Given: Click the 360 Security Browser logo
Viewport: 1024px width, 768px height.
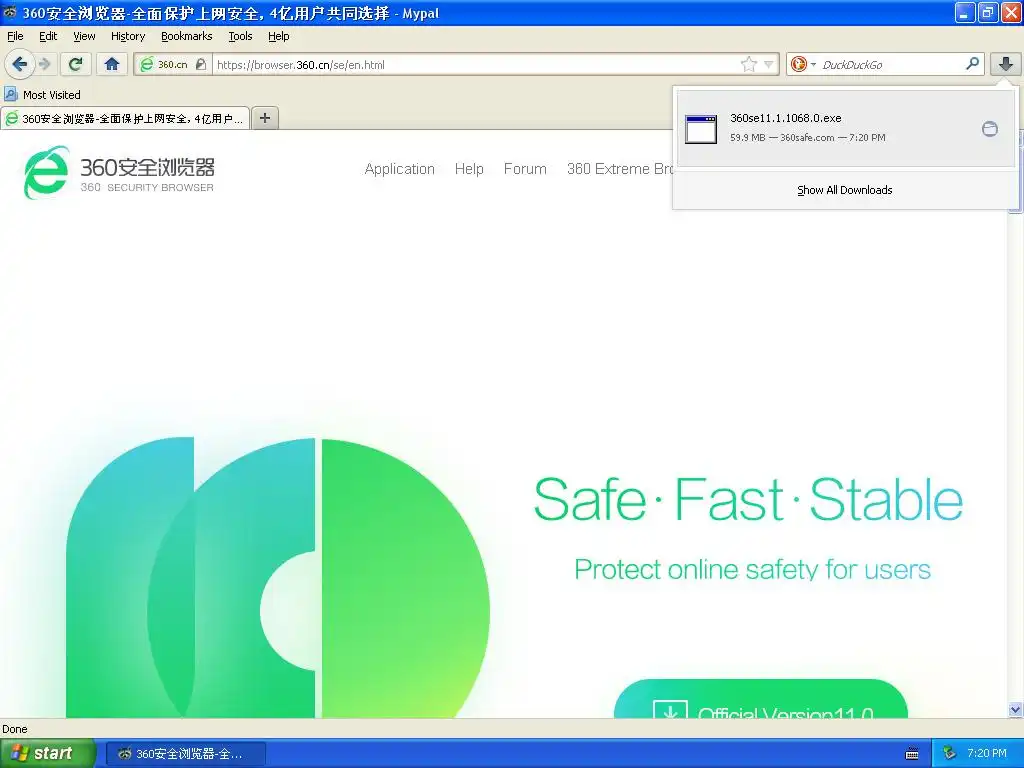Looking at the screenshot, I should point(119,172).
